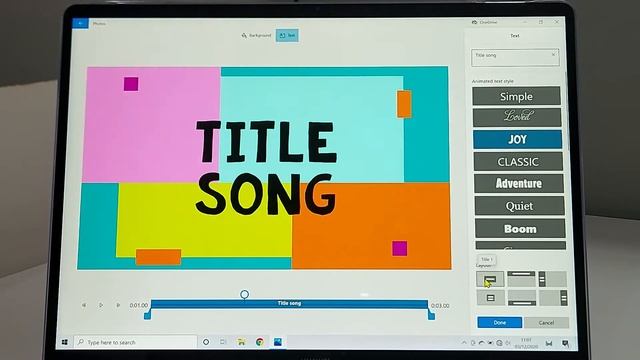Open File Explorer from the taskbar

click(x=242, y=342)
